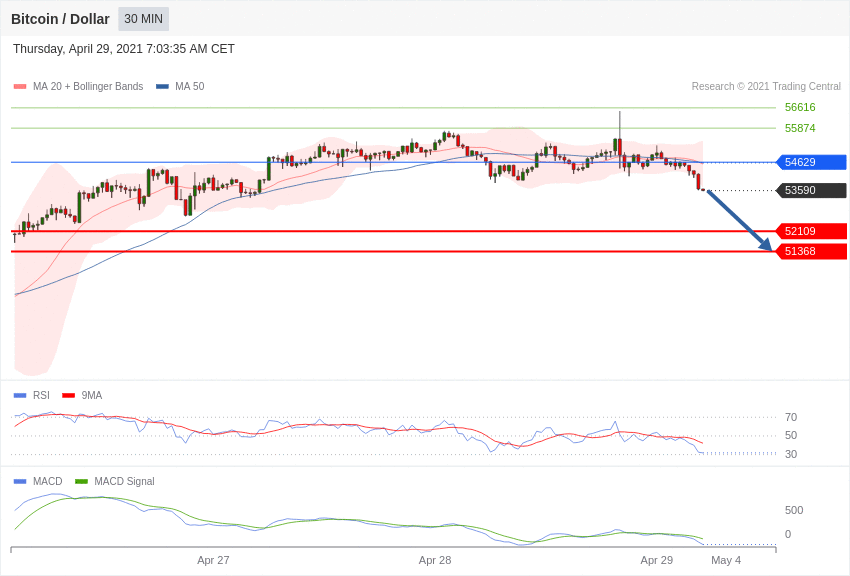This screenshot has width=850, height=576.
Task: Click the blue 54629 pivot price tag
Action: click(x=812, y=162)
